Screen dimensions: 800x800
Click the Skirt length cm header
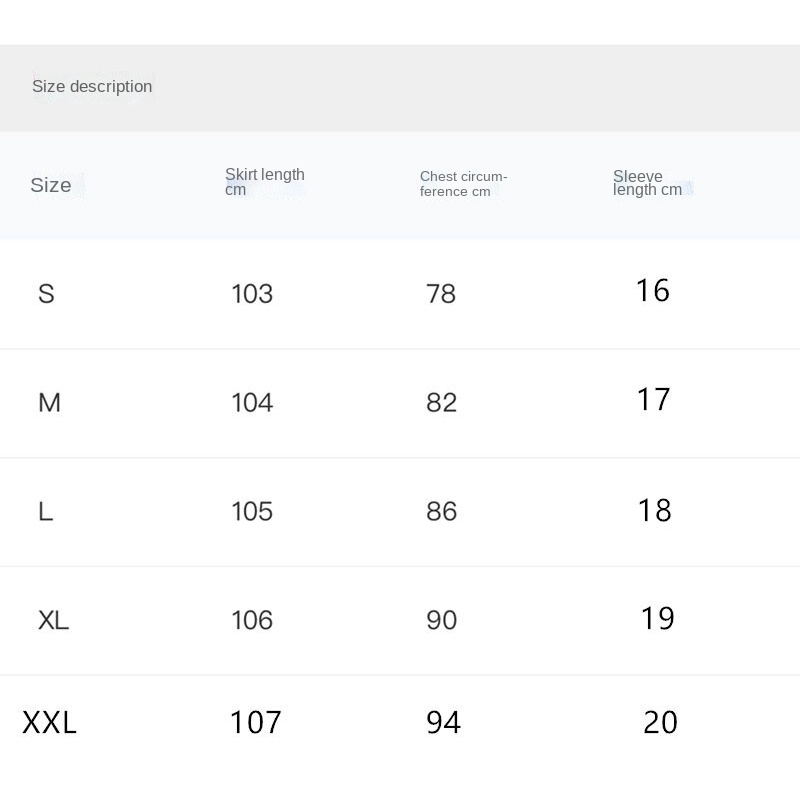[264, 182]
